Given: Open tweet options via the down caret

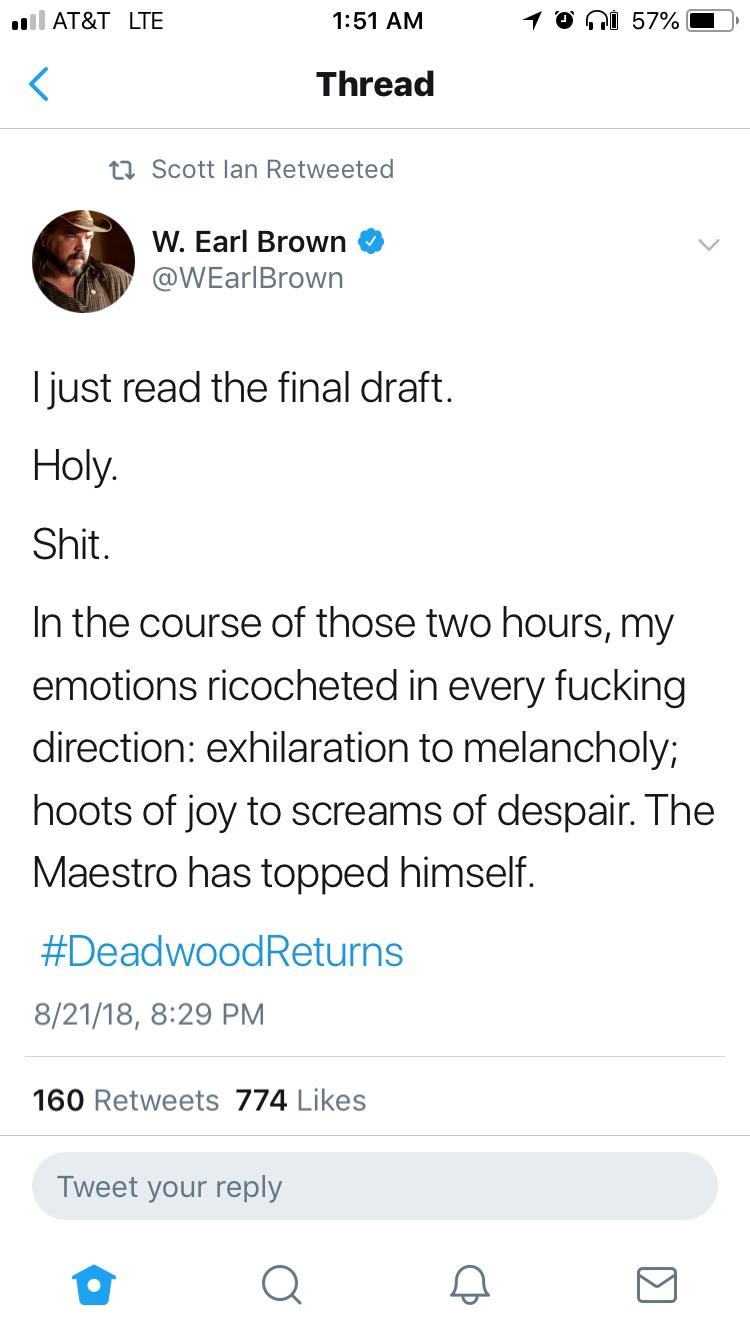Looking at the screenshot, I should coord(709,244).
